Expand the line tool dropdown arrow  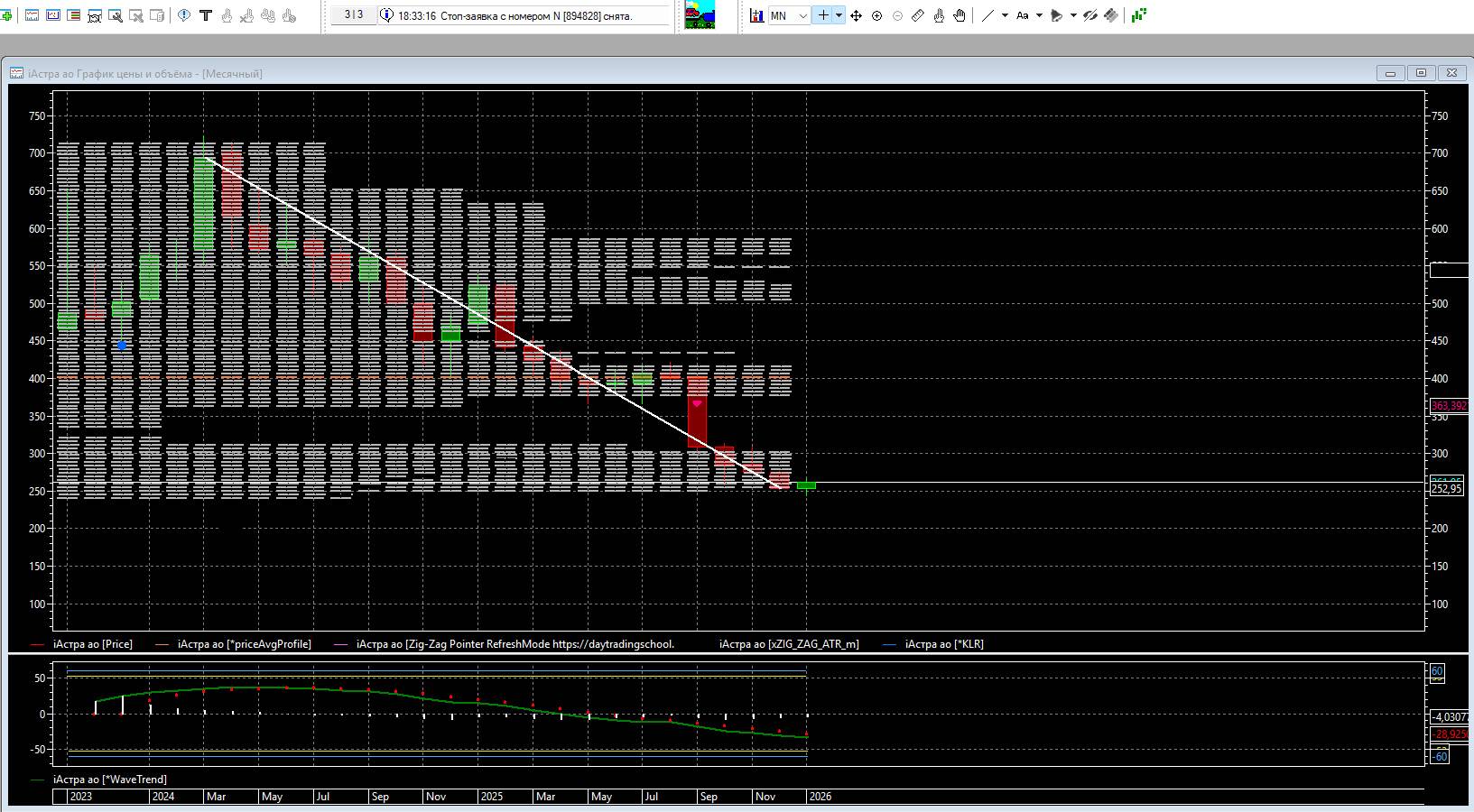point(1005,15)
